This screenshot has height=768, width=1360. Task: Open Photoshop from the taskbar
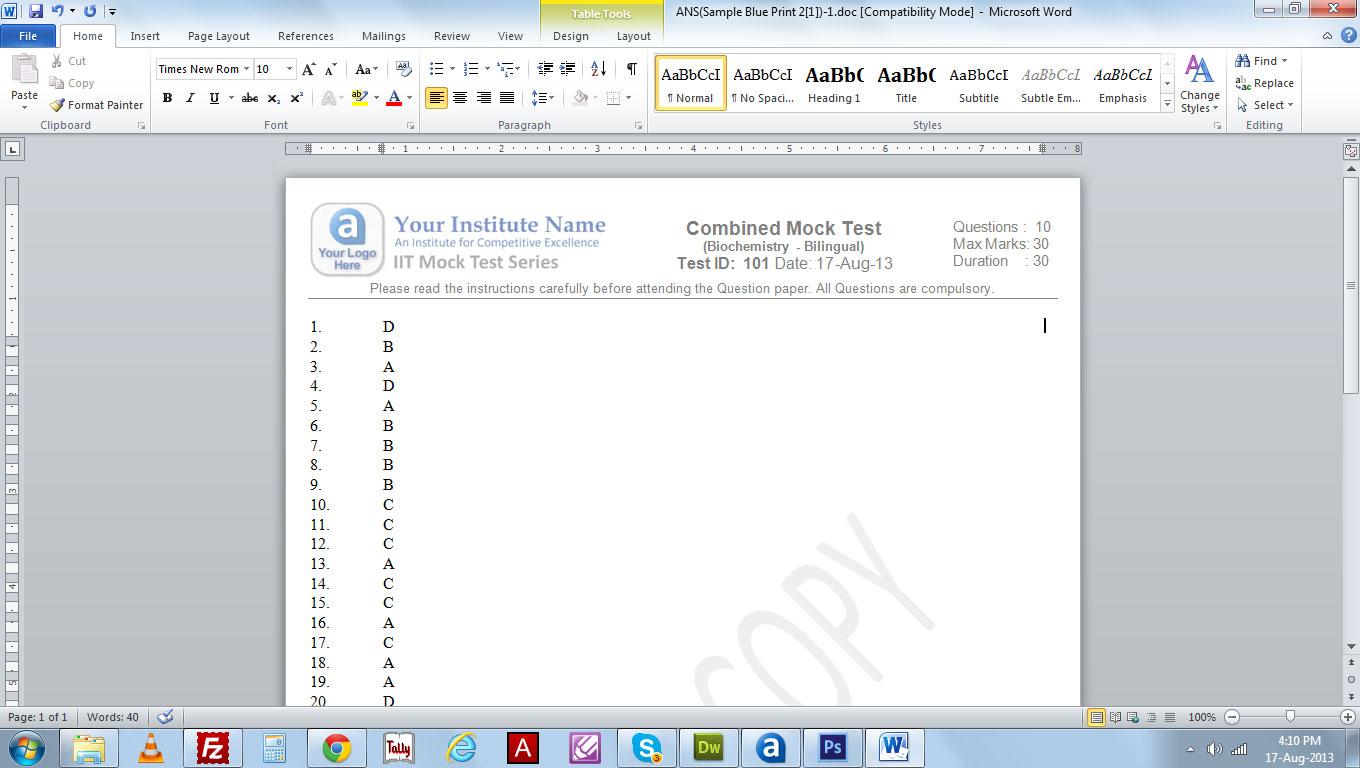coord(832,748)
